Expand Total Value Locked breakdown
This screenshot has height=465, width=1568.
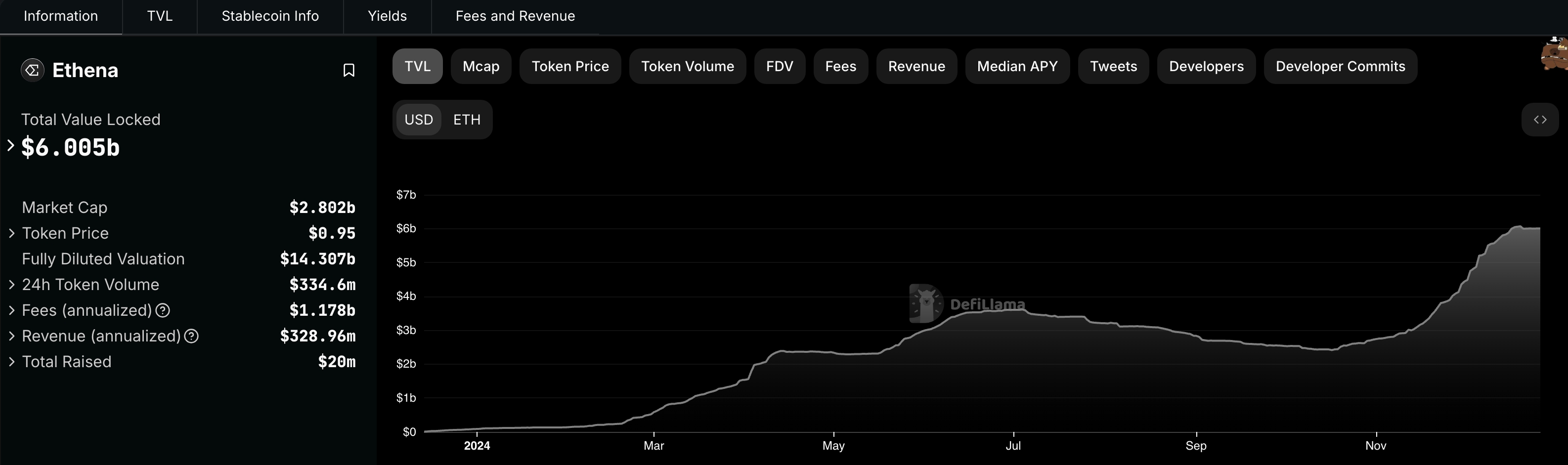tap(10, 145)
